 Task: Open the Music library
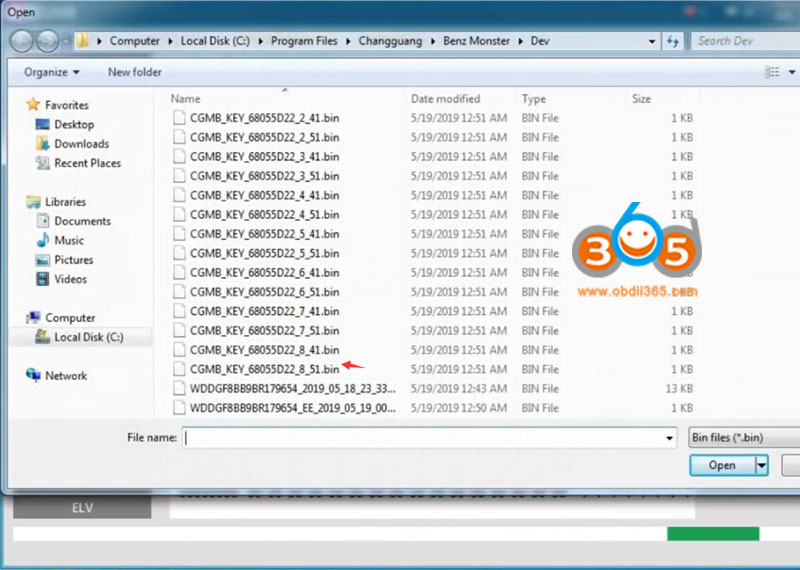(69, 240)
